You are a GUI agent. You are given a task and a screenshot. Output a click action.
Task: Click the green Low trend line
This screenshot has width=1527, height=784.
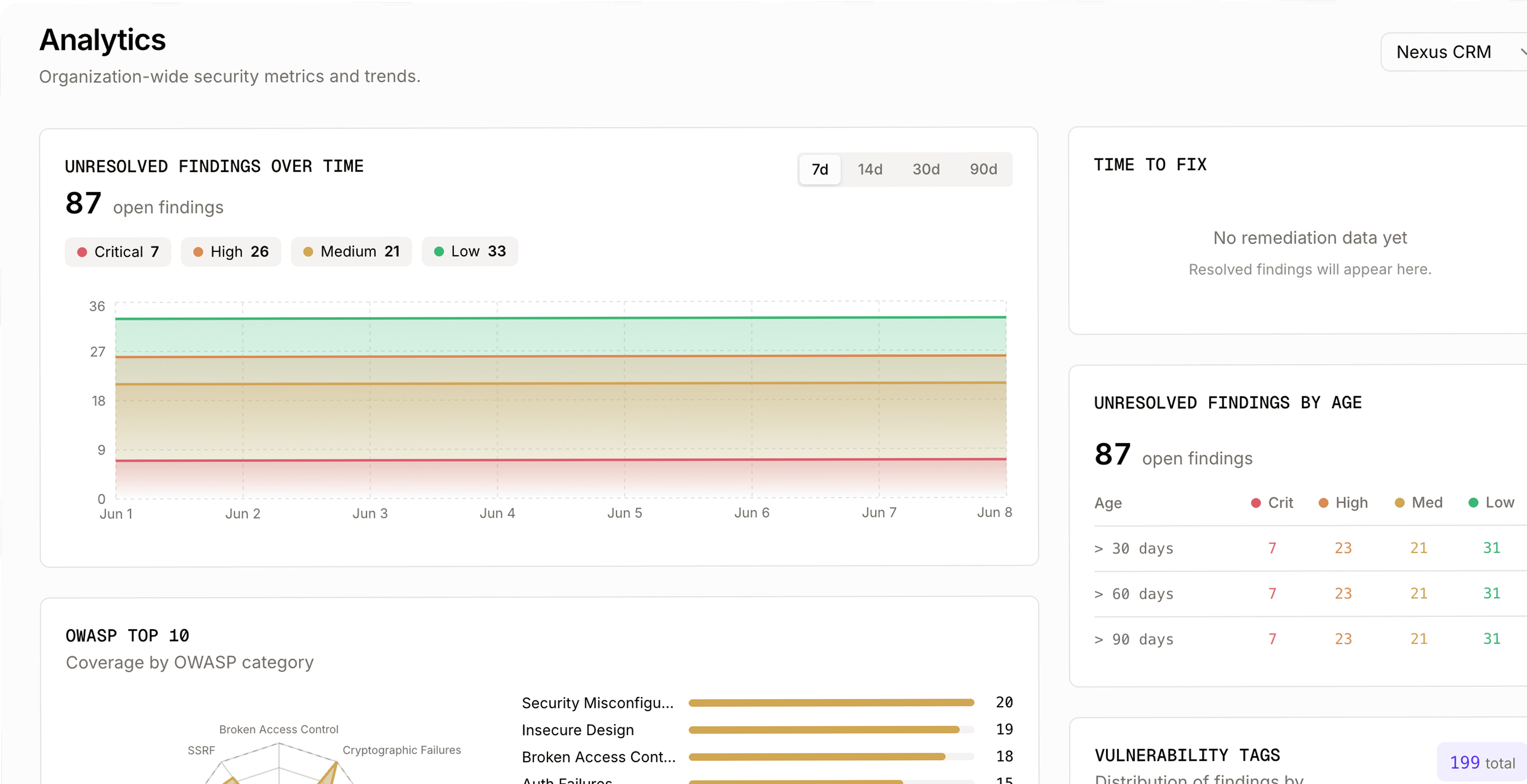pos(560,318)
